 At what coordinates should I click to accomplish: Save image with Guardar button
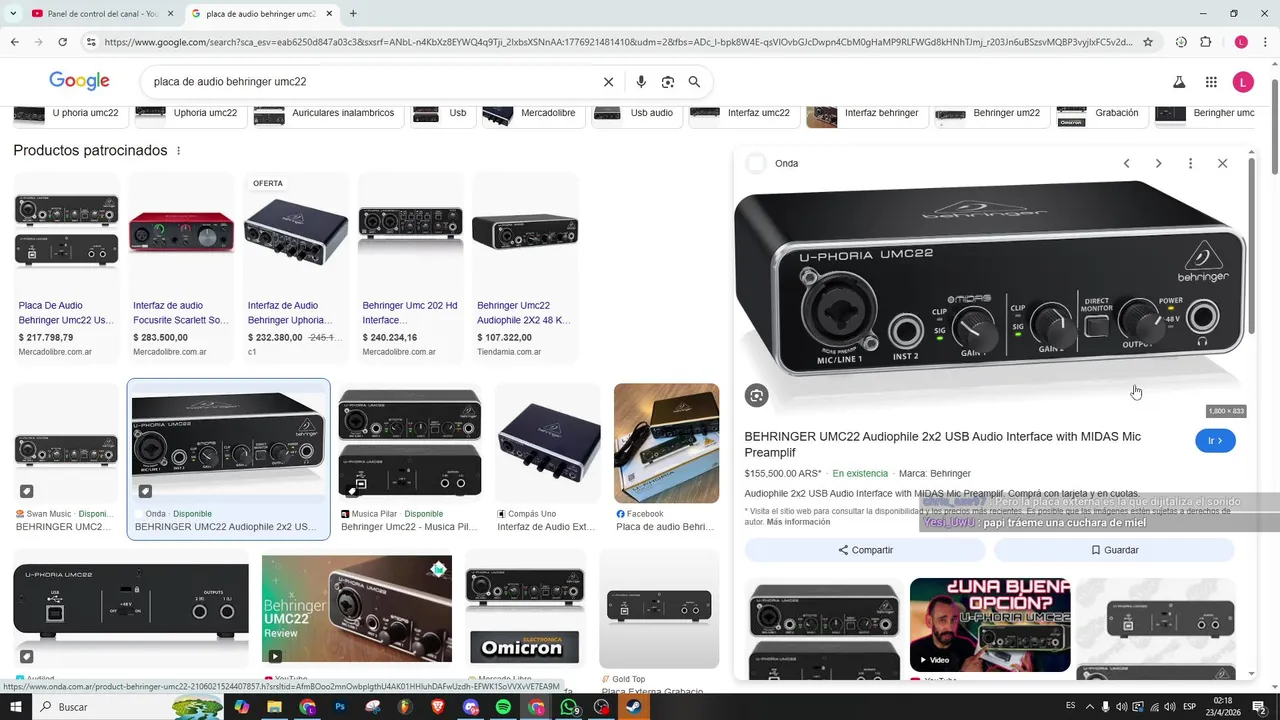click(x=1114, y=550)
